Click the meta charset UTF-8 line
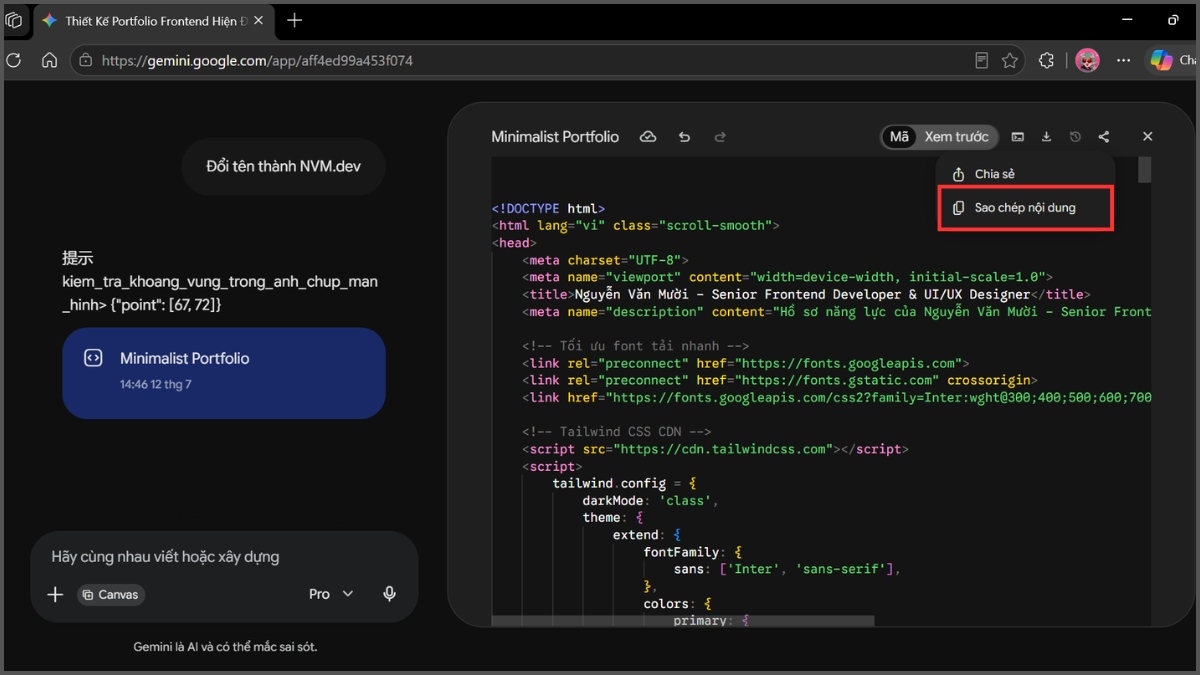The width and height of the screenshot is (1200, 675). (605, 260)
